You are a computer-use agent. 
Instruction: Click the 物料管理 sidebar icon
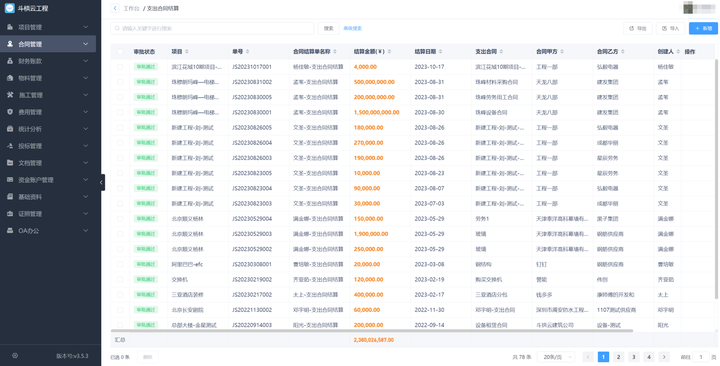[x=10, y=78]
